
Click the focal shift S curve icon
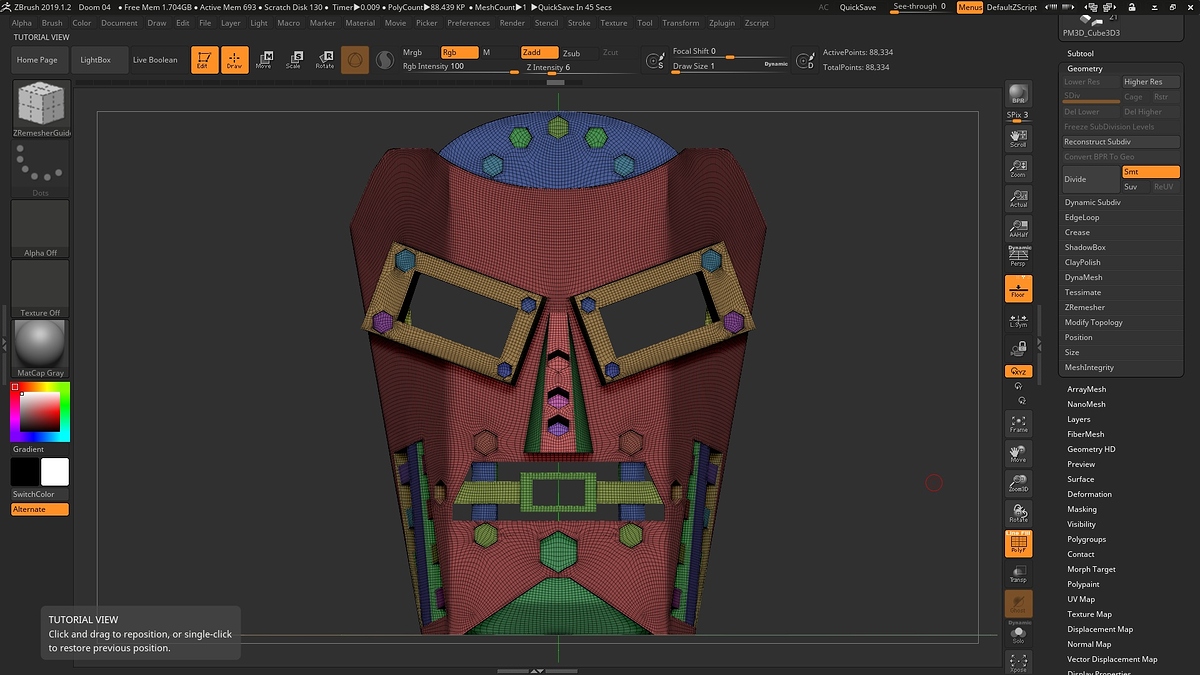(x=655, y=62)
